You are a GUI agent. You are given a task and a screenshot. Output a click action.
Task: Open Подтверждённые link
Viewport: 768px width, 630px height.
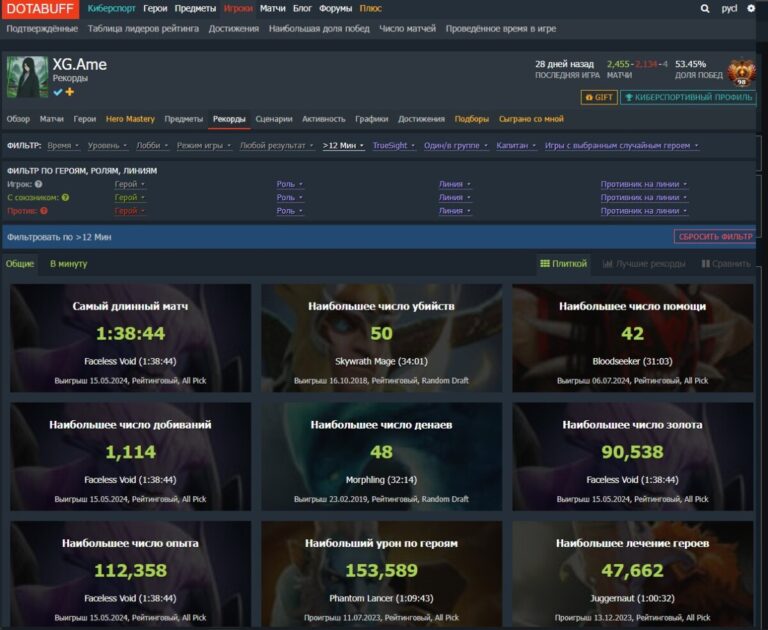tap(42, 28)
